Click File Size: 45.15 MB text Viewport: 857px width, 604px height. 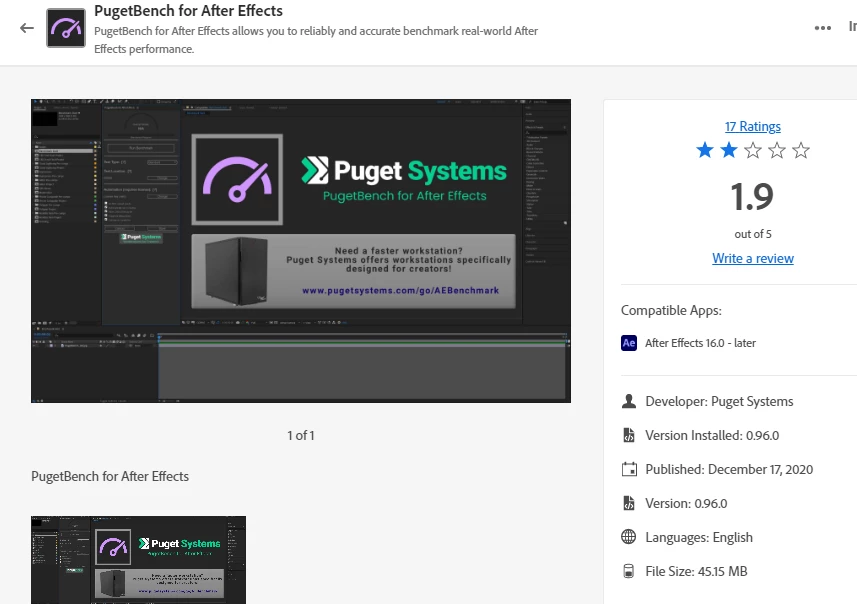(696, 571)
